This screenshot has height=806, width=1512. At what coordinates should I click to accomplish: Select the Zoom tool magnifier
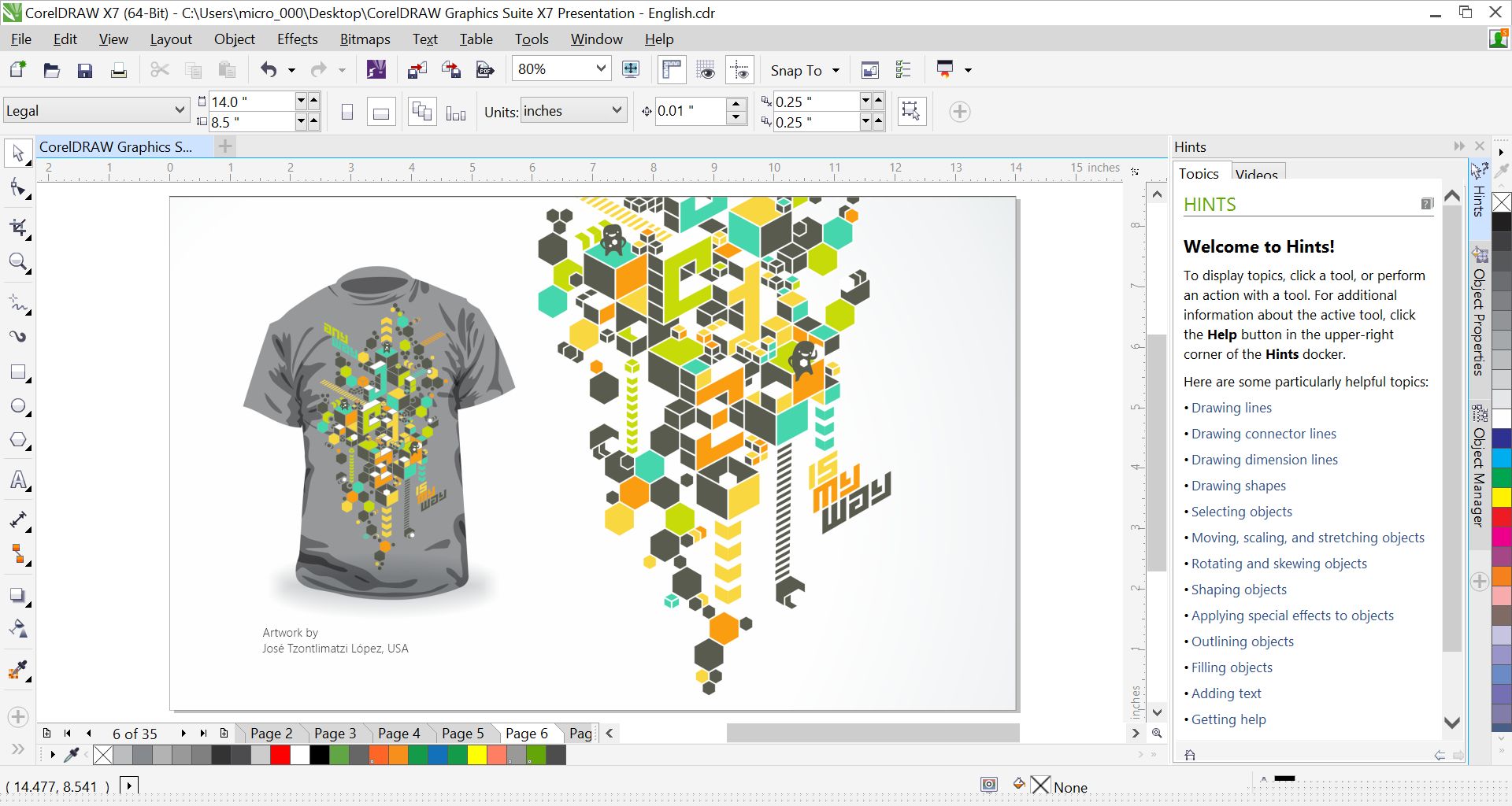pos(18,262)
